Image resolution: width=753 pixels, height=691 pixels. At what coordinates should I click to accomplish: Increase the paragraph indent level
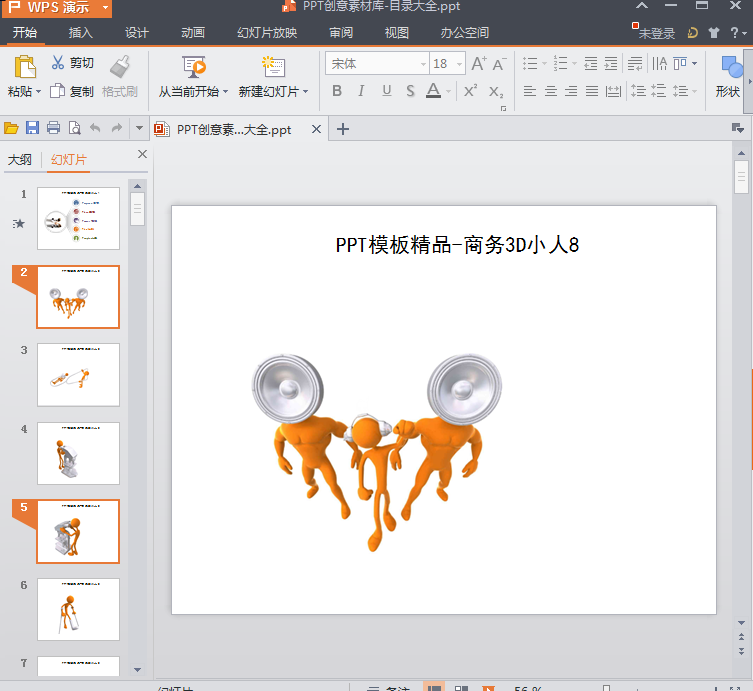[611, 63]
